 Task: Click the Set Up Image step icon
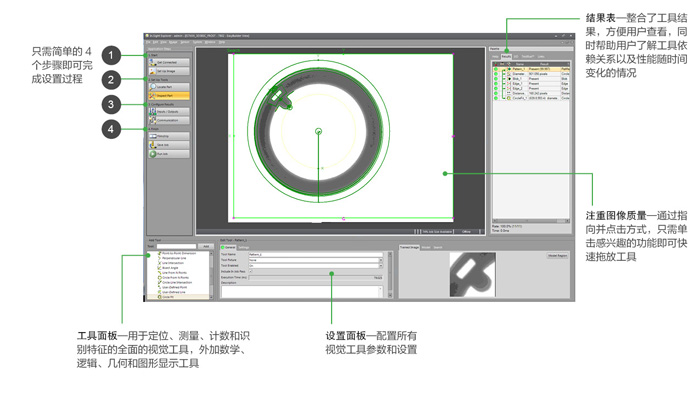click(x=153, y=71)
